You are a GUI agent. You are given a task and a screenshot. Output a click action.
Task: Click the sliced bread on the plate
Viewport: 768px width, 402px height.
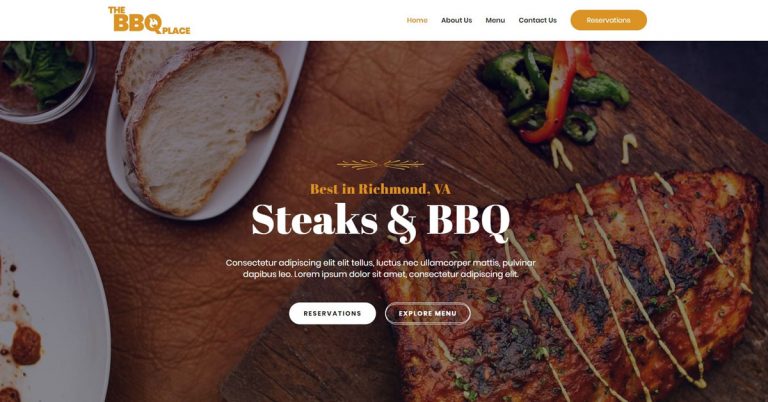point(203,127)
